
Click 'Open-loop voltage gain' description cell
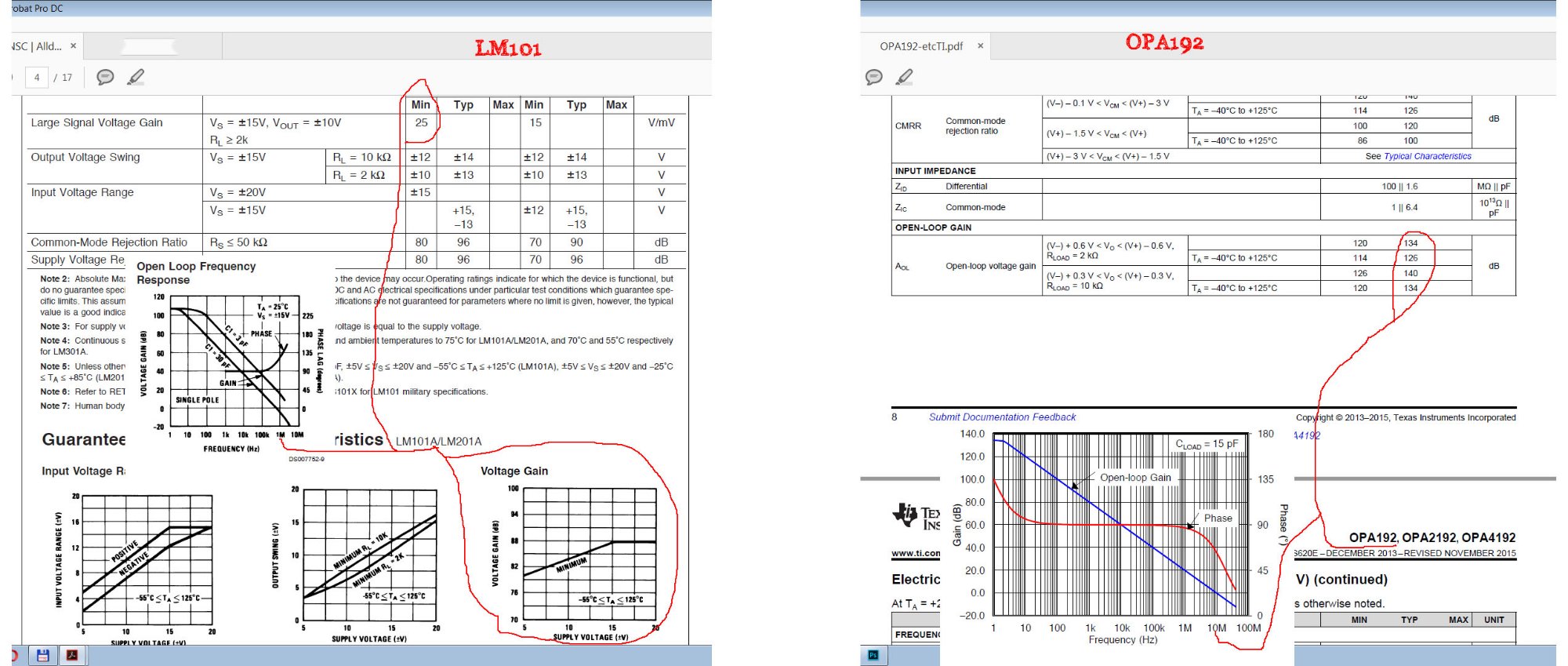pos(991,266)
